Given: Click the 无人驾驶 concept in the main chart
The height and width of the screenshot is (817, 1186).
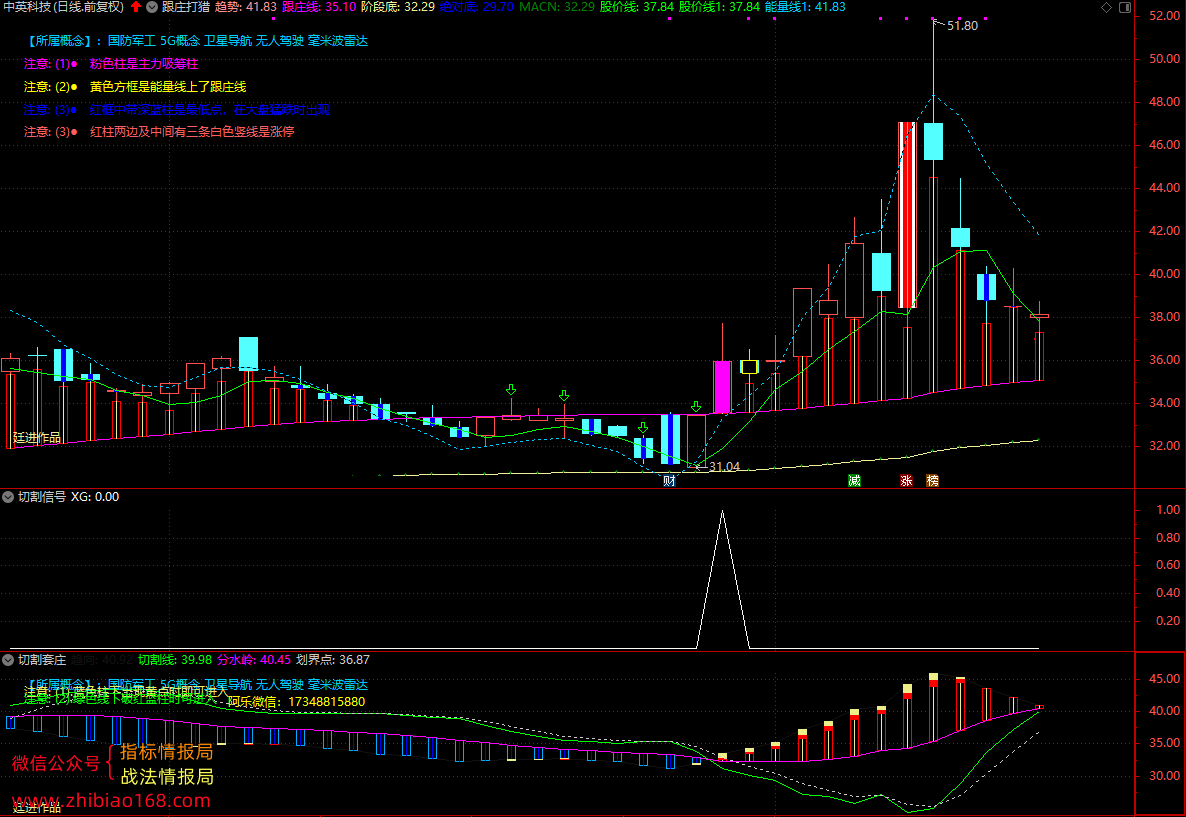Looking at the screenshot, I should pyautogui.click(x=280, y=41).
